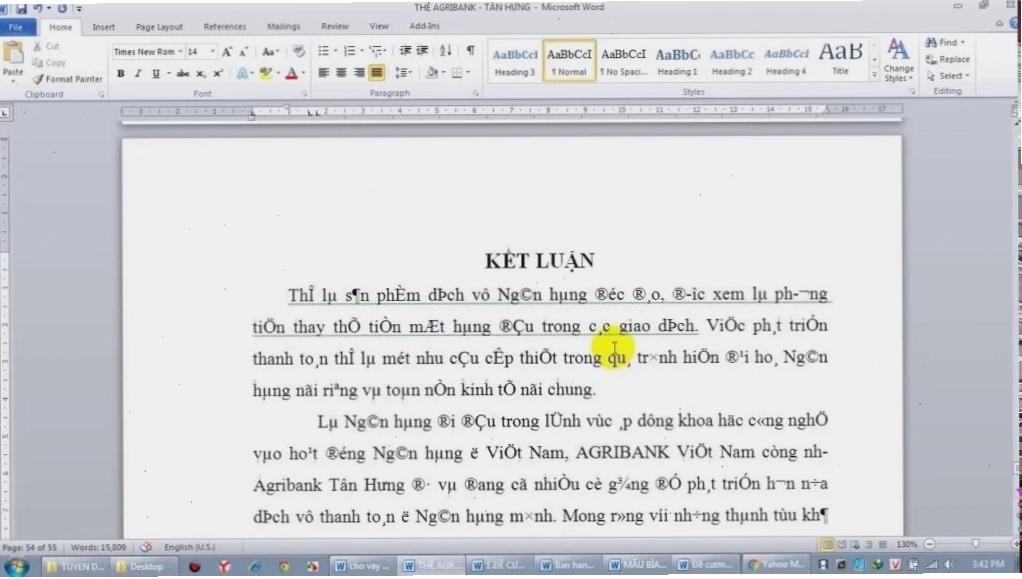Screen dimensions: 1022x579
Task: Click Redo in quick access toolbar
Action: click(x=62, y=8)
